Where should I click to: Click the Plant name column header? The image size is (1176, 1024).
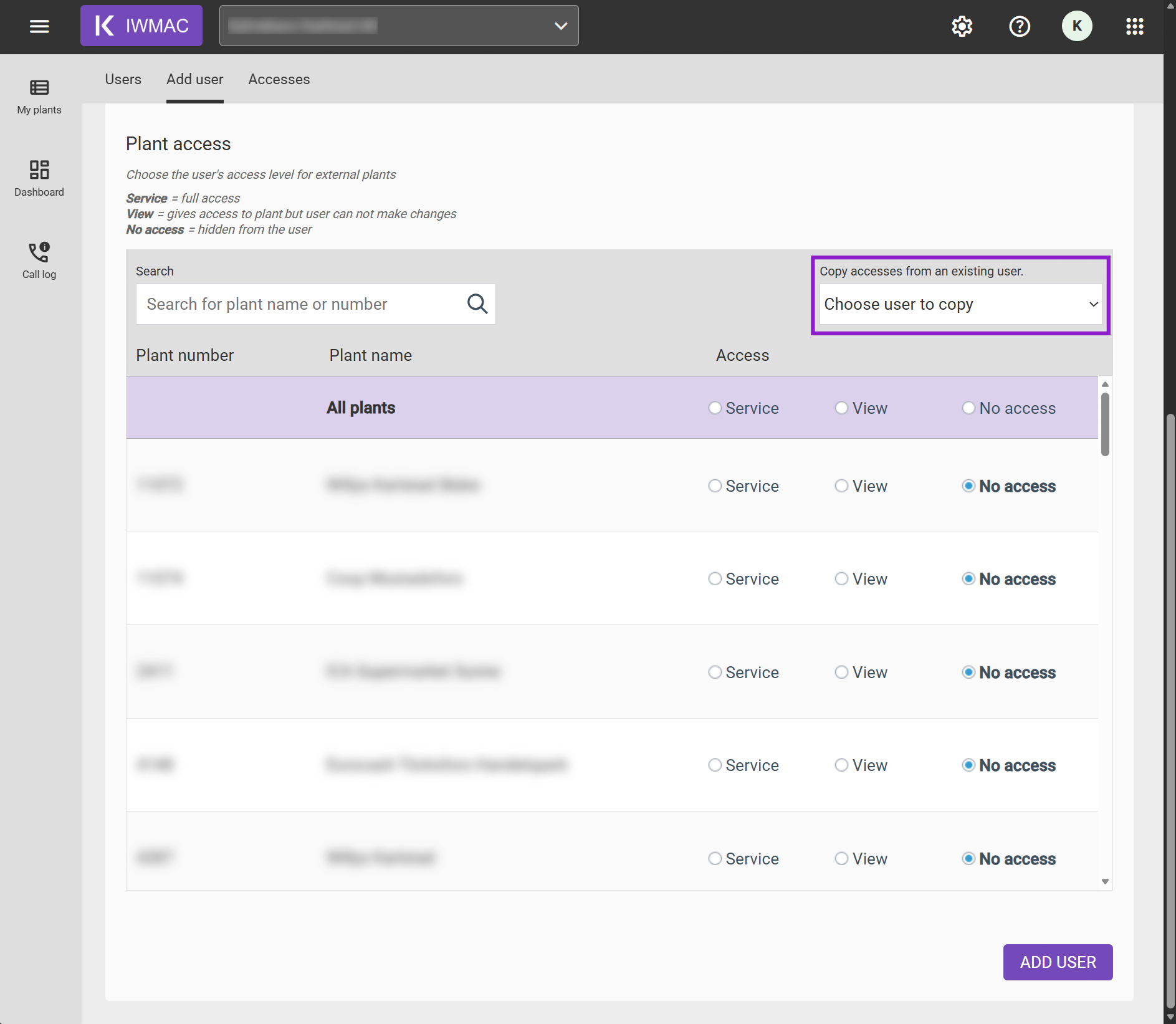coord(370,355)
